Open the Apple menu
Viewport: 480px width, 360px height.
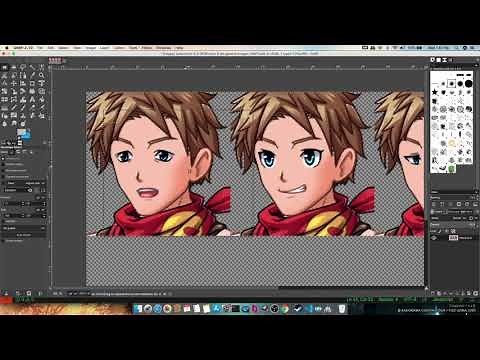pos(6,48)
